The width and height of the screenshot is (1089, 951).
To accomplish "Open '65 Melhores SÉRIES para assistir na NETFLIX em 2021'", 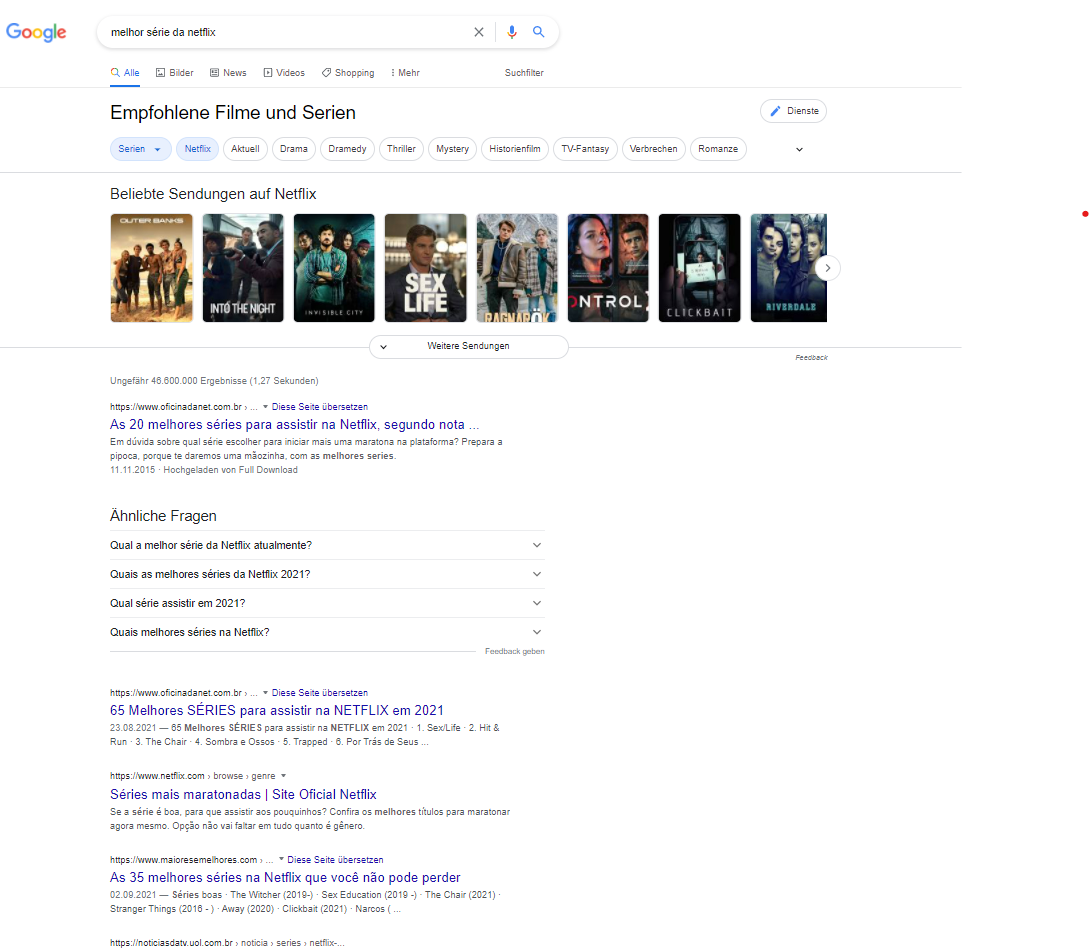I will [x=276, y=711].
